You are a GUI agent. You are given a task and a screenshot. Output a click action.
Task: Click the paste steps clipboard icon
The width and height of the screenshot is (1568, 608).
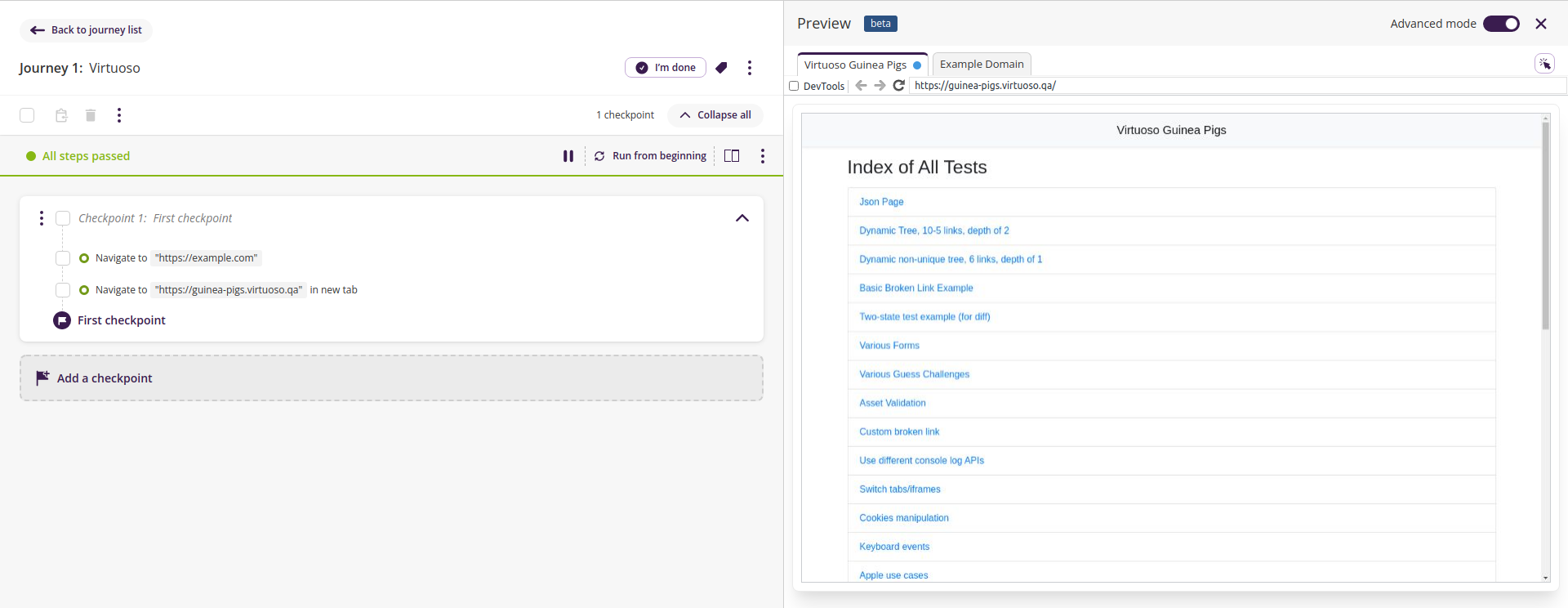(x=61, y=115)
